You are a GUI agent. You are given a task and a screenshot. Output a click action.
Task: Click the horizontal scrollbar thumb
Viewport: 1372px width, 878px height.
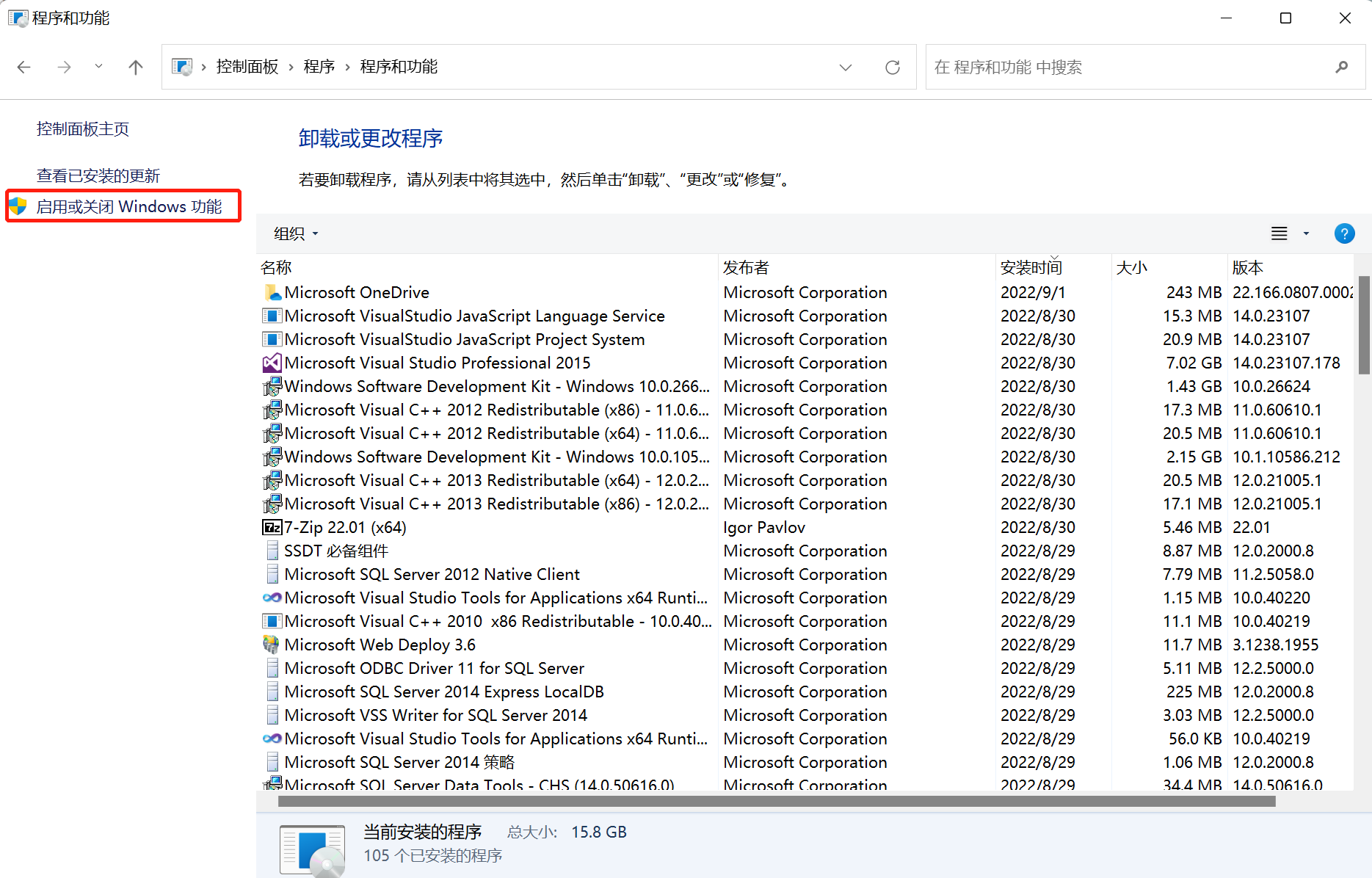point(777,802)
